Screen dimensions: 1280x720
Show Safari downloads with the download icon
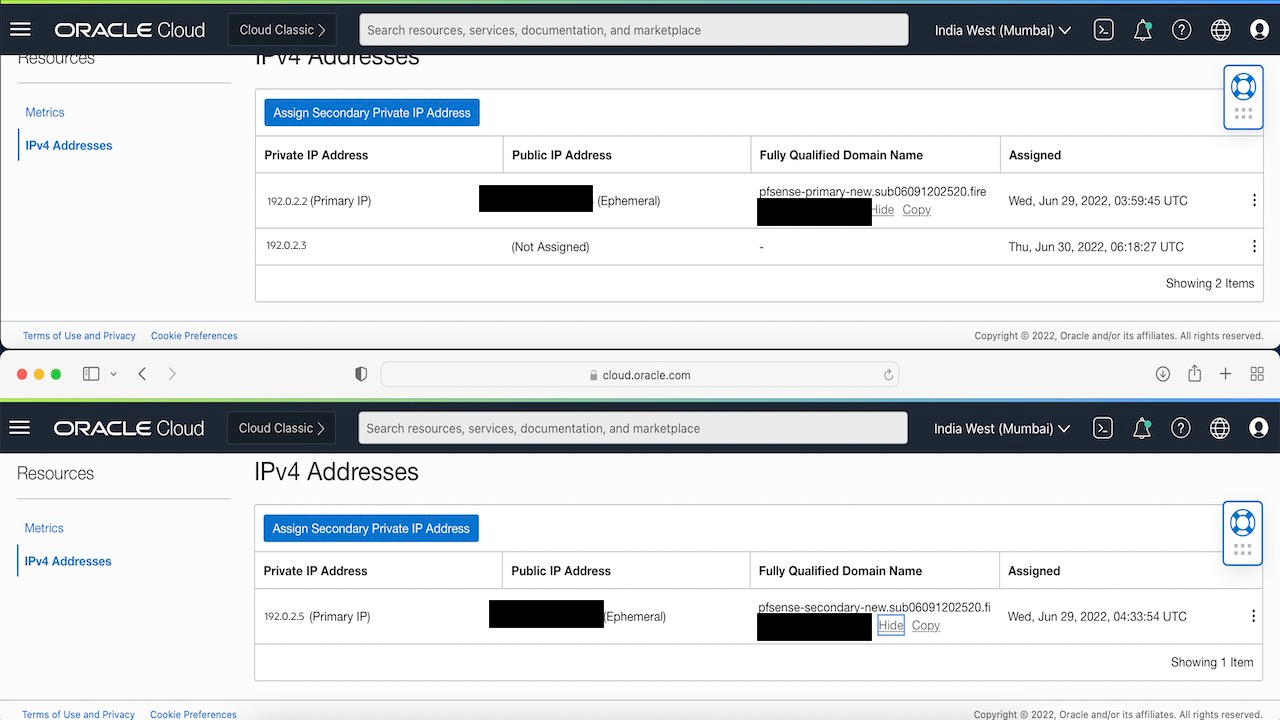(1163, 374)
